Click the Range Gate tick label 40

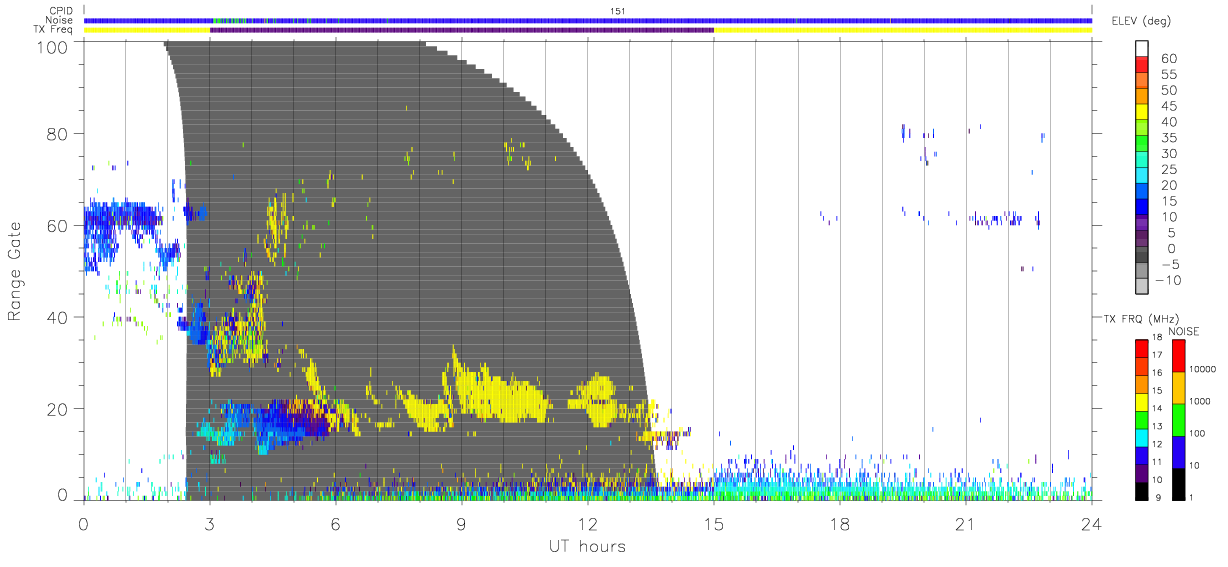57,317
